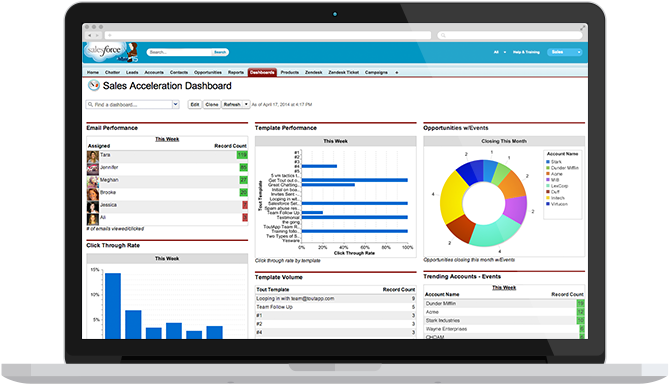Click Brooke's profile photo
Image resolution: width=669 pixels, height=384 pixels.
tap(93, 194)
